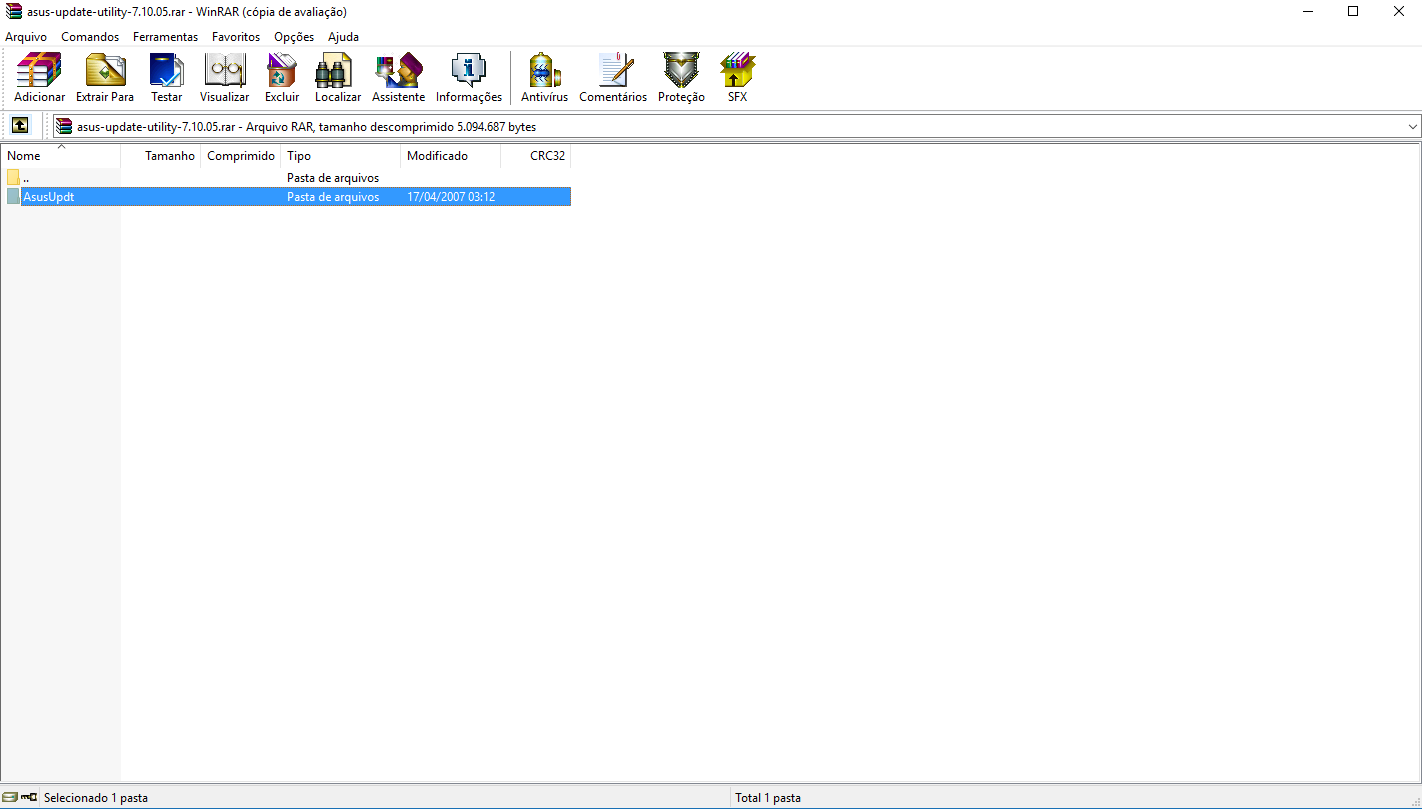This screenshot has width=1422, height=809.
Task: Click the archive path text field
Action: 737,127
